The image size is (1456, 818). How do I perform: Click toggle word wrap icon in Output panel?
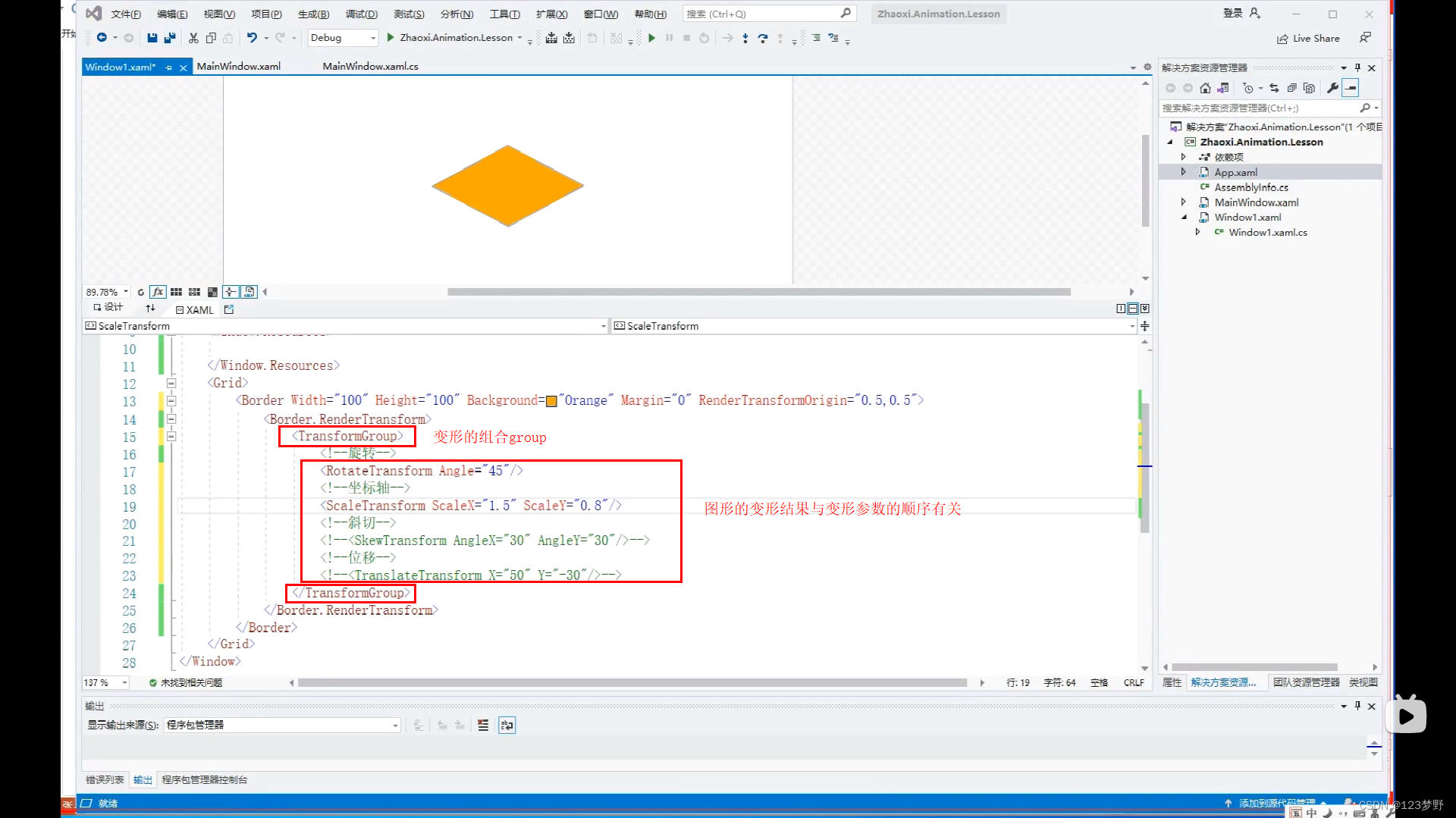coord(507,726)
